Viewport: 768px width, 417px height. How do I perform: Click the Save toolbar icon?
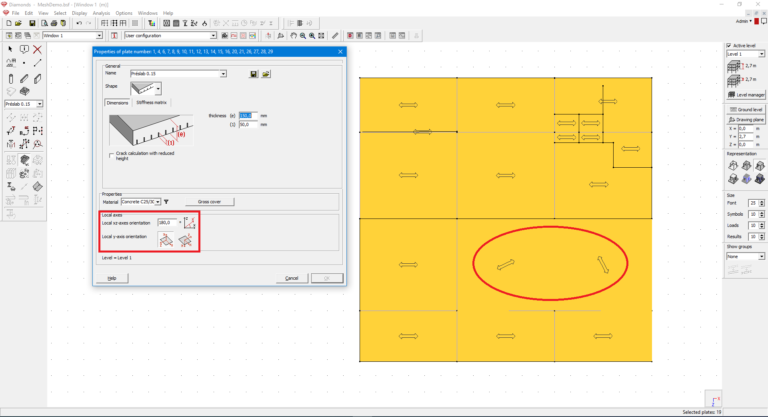pyautogui.click(x=32, y=23)
